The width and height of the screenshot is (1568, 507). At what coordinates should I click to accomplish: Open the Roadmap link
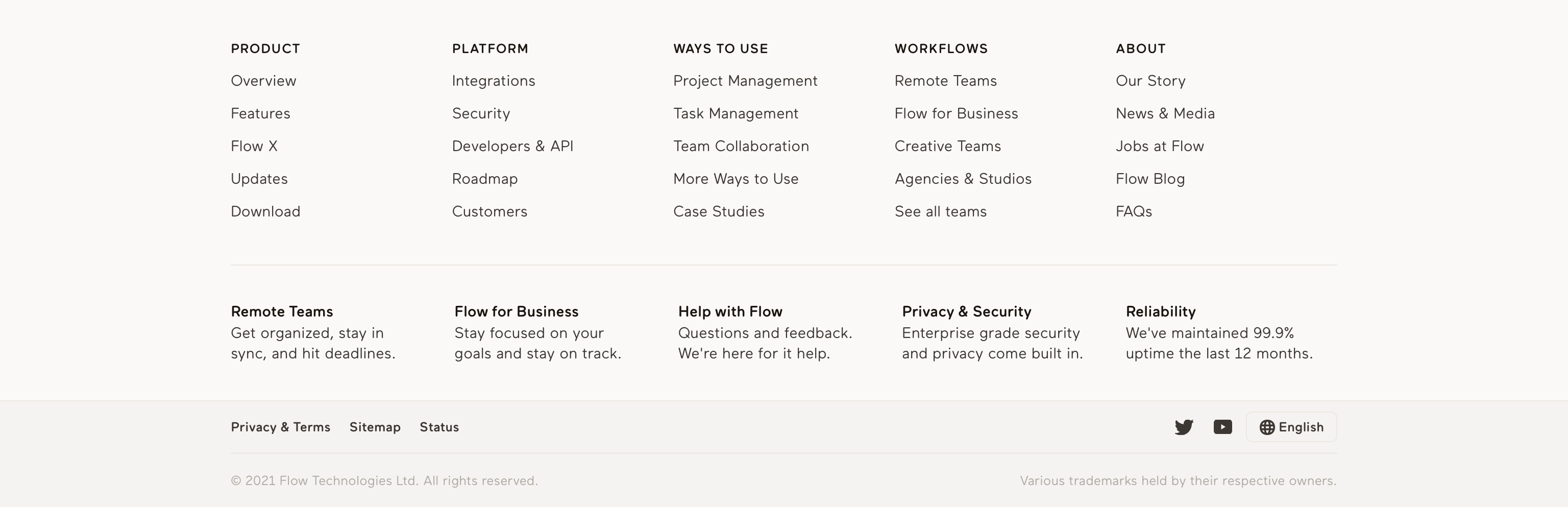tap(484, 179)
